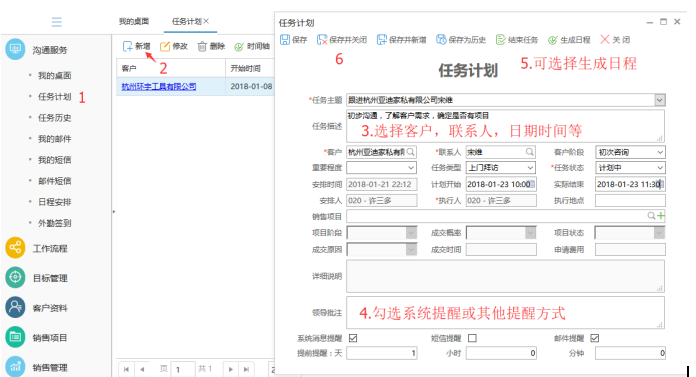Select 任务历史 in the sidebar menu
This screenshot has width=696, height=377.
click(x=55, y=118)
